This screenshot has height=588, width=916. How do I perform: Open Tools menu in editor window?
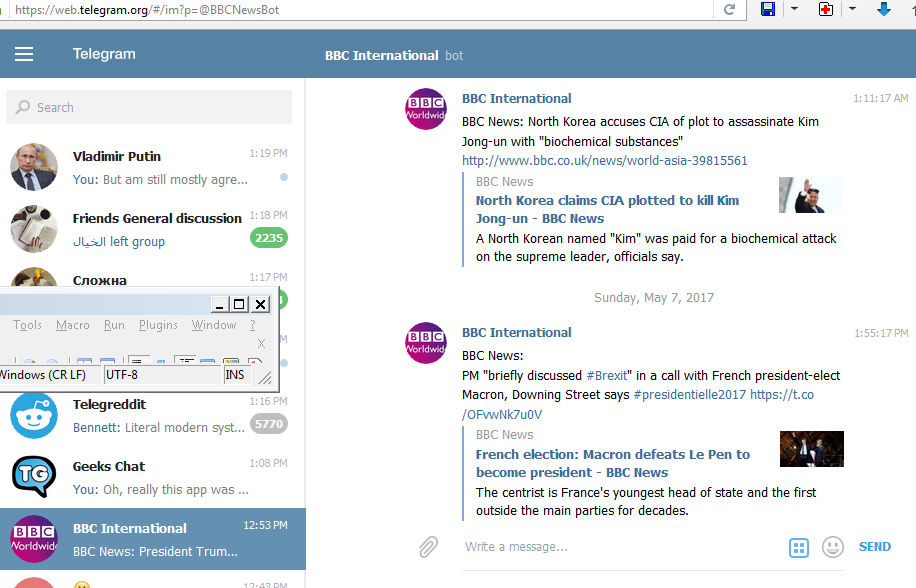[x=27, y=325]
